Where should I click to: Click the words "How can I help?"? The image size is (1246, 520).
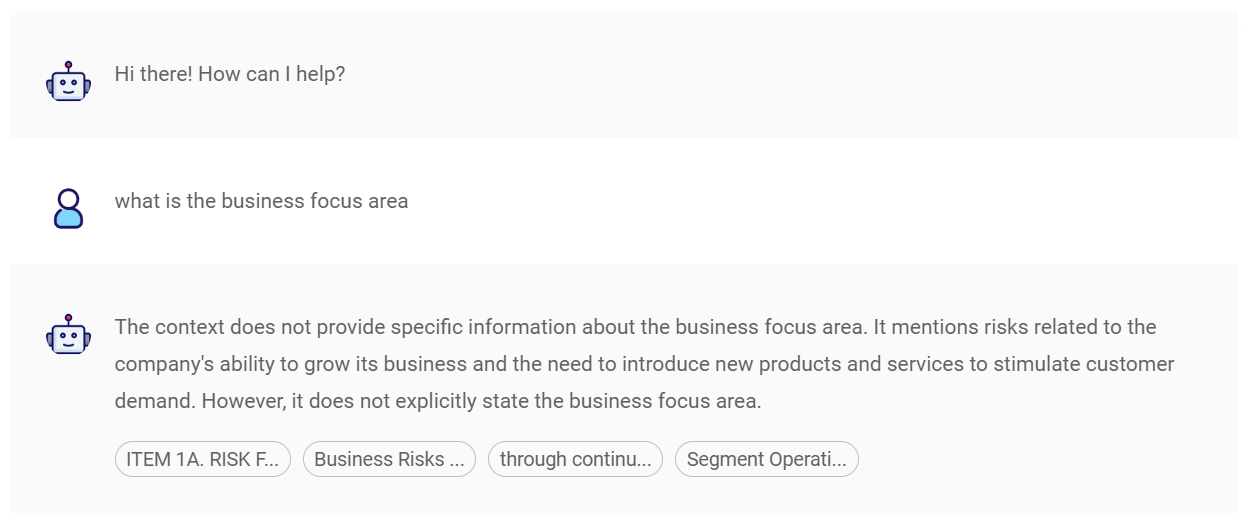(272, 74)
